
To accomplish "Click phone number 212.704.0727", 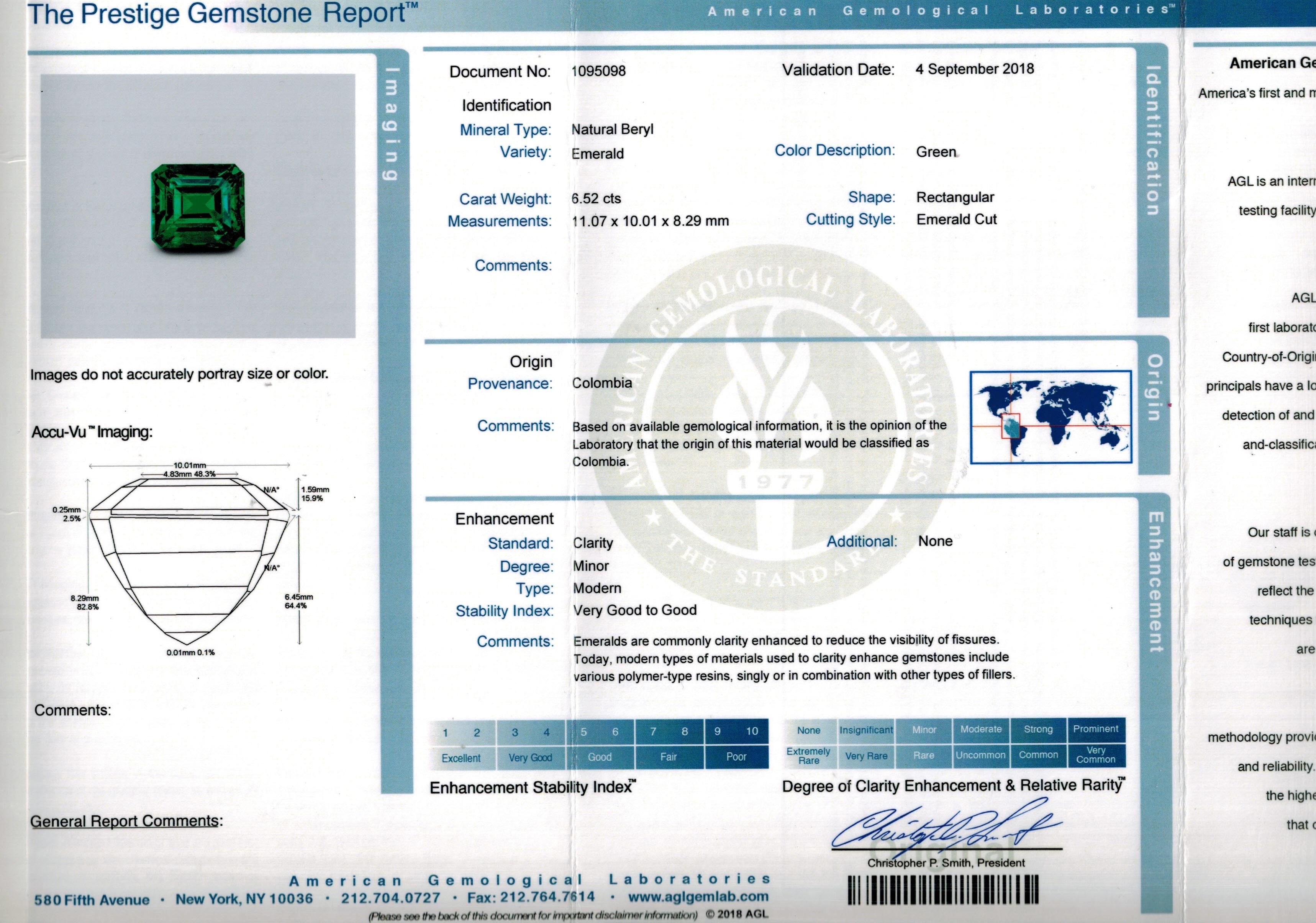I will [x=390, y=898].
